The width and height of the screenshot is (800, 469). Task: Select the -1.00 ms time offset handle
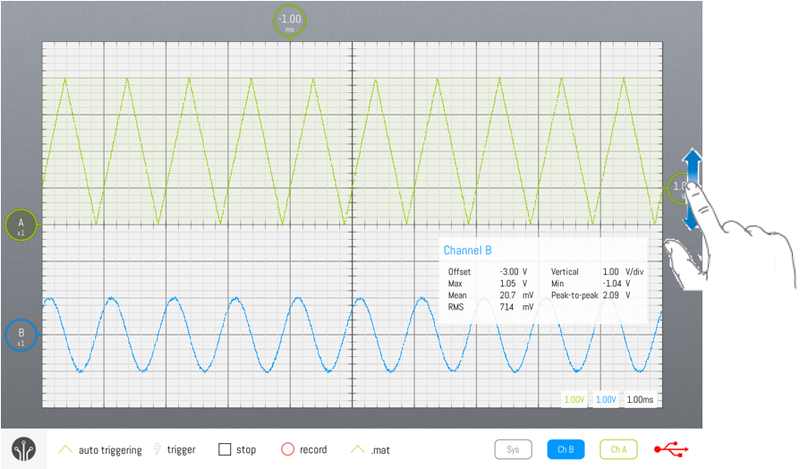[290, 22]
